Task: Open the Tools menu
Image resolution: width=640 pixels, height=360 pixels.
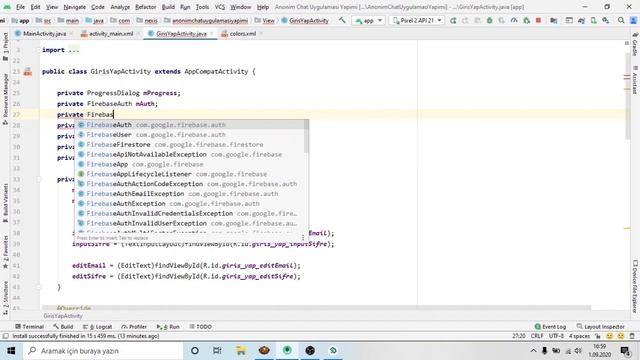Action: click(x=202, y=7)
